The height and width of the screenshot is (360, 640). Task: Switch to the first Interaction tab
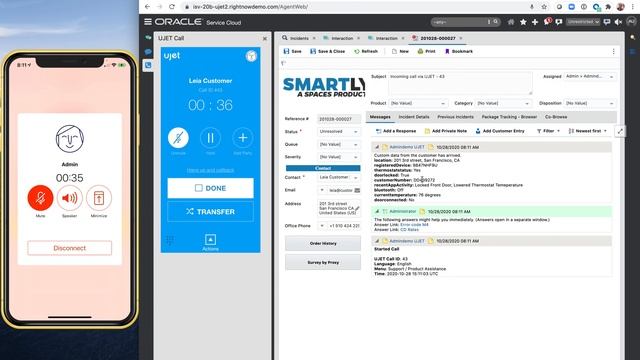coord(342,38)
